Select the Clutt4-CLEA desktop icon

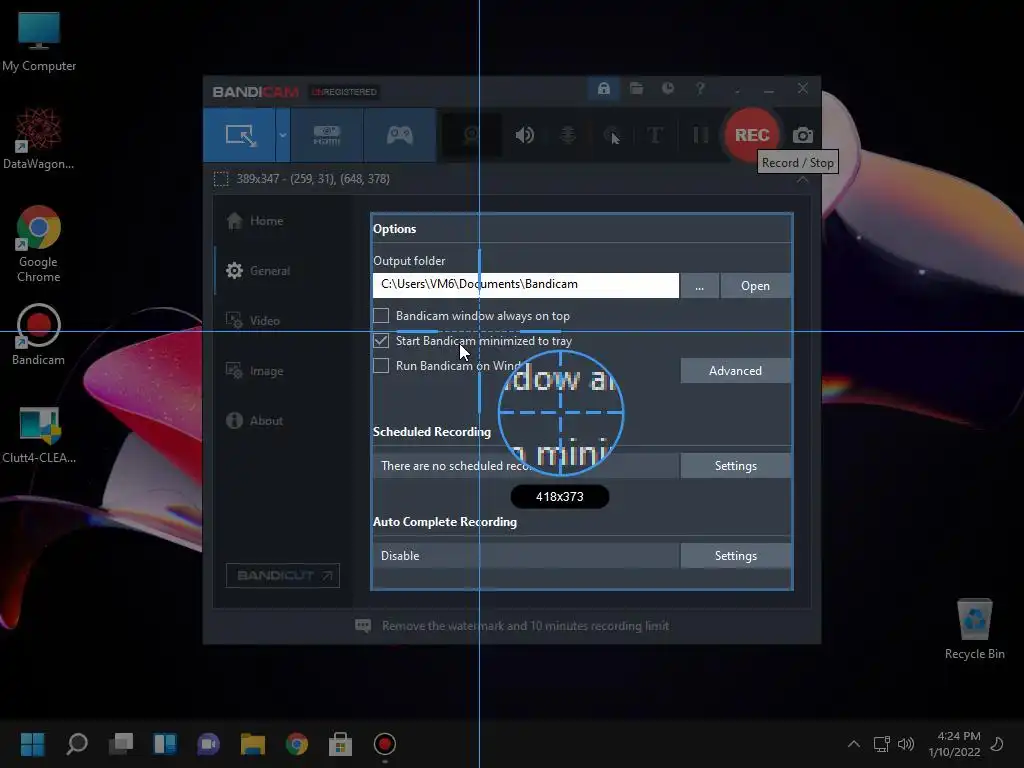(x=39, y=434)
